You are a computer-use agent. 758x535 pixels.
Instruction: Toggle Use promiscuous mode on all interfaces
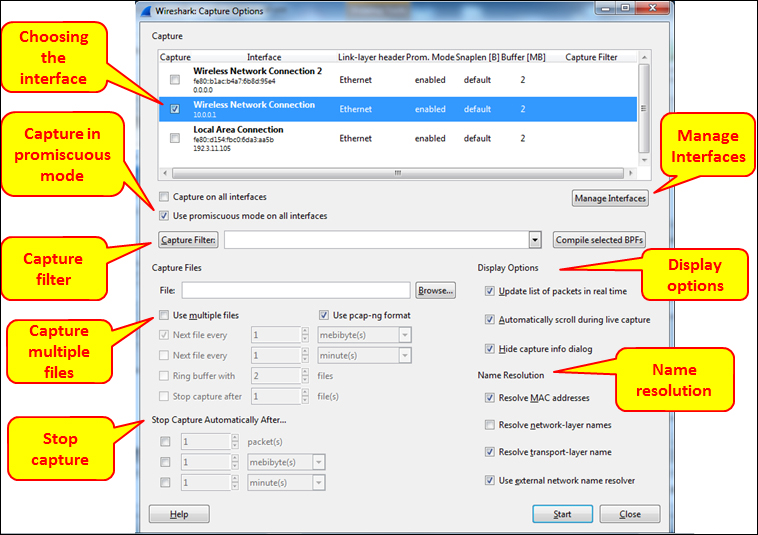pyautogui.click(x=164, y=216)
